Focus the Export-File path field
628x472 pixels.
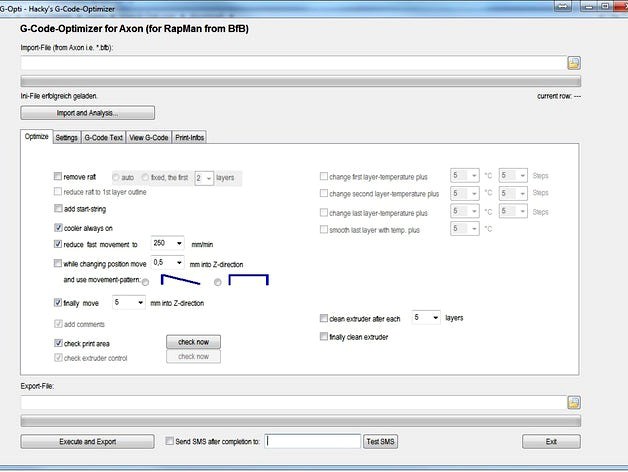click(294, 403)
